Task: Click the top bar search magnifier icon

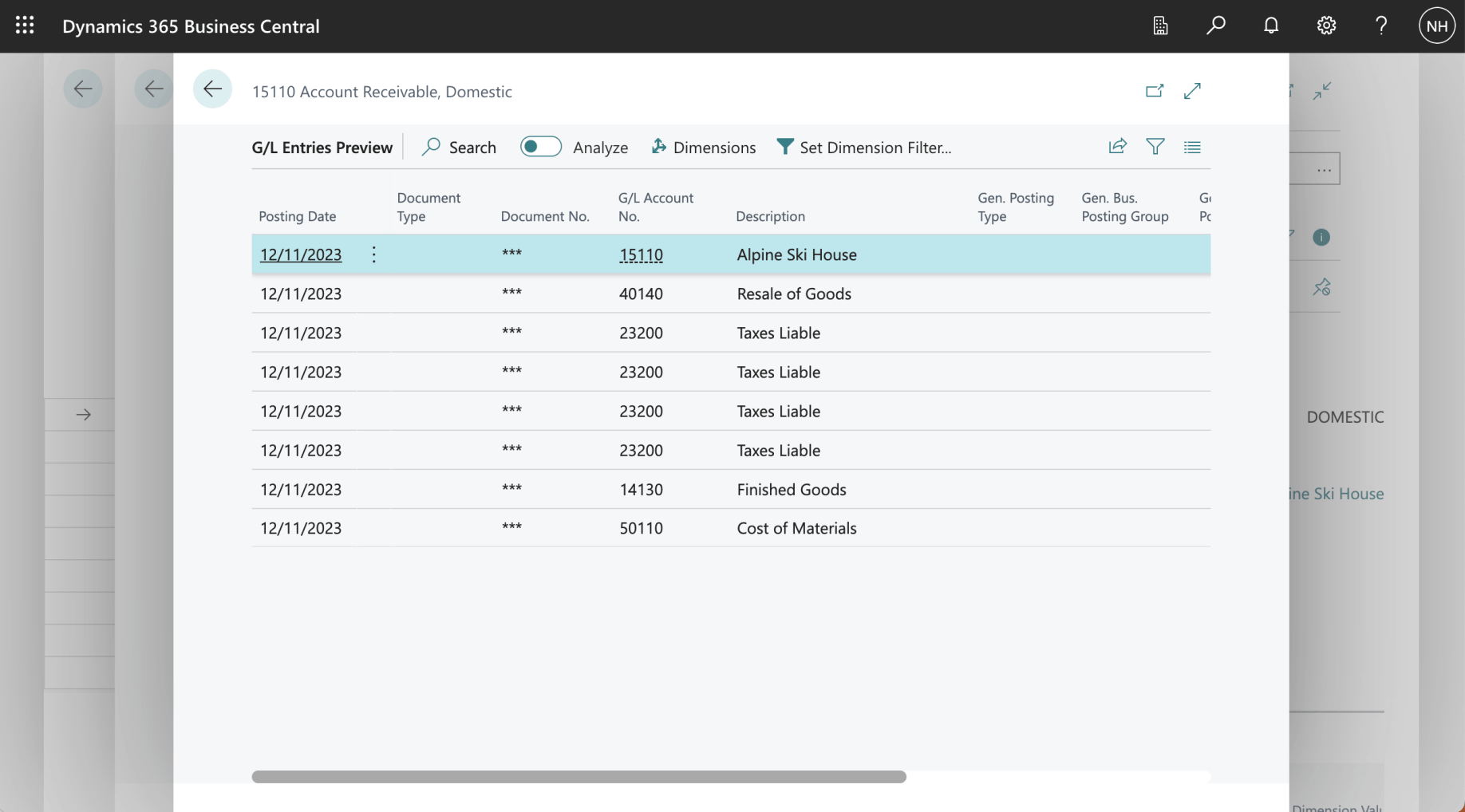Action: coord(1215,26)
